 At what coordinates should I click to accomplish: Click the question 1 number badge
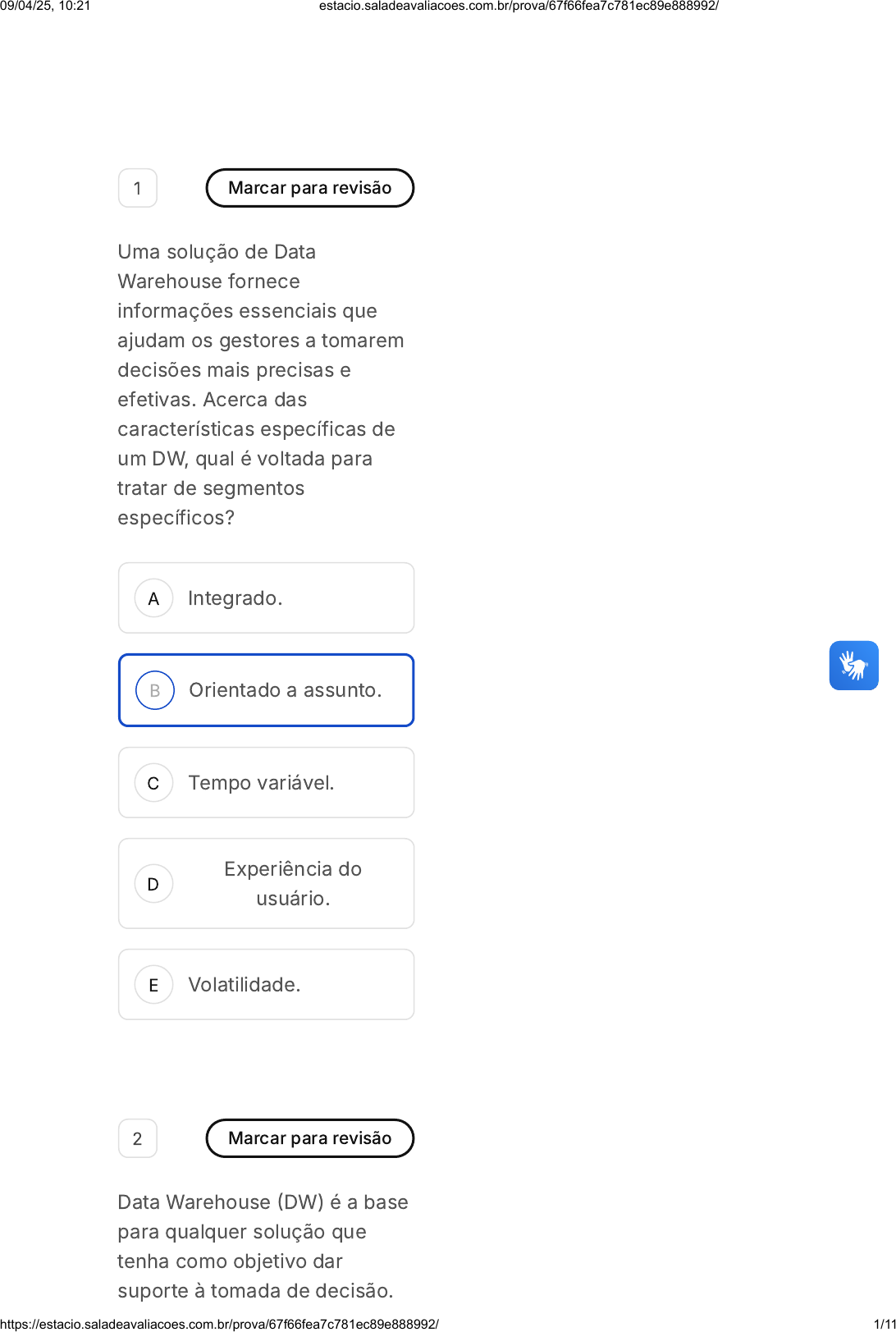coord(138,188)
